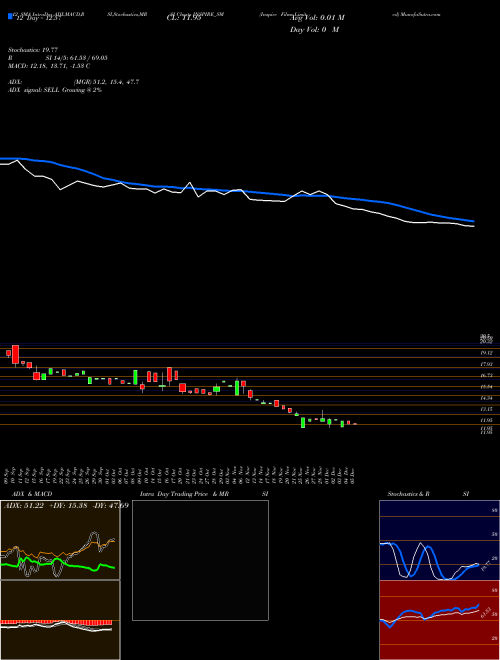Click the 13.15 price axis label
This screenshot has height=660, width=500.
(487, 409)
